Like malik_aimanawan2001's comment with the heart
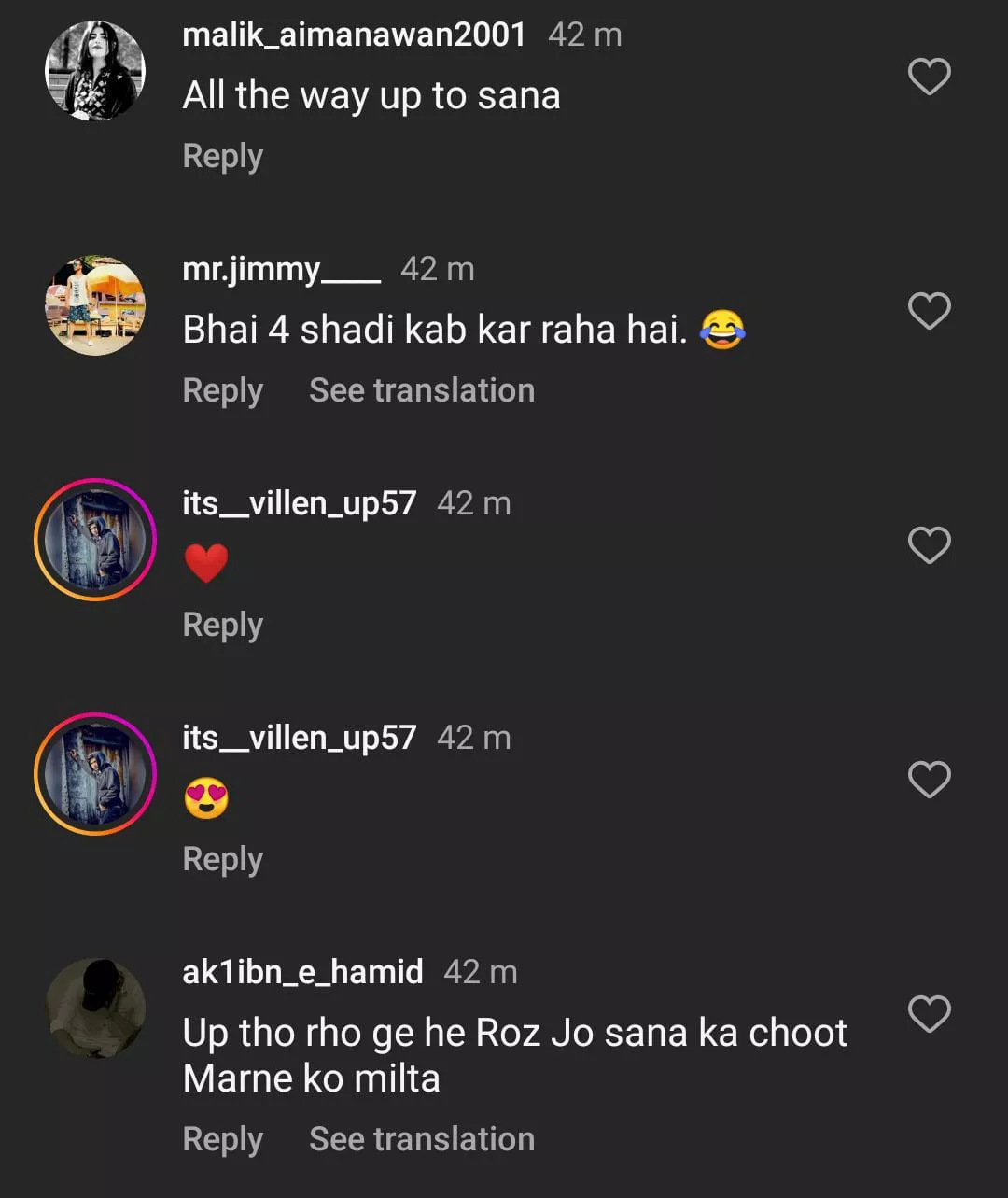Image resolution: width=1008 pixels, height=1198 pixels. (x=929, y=77)
